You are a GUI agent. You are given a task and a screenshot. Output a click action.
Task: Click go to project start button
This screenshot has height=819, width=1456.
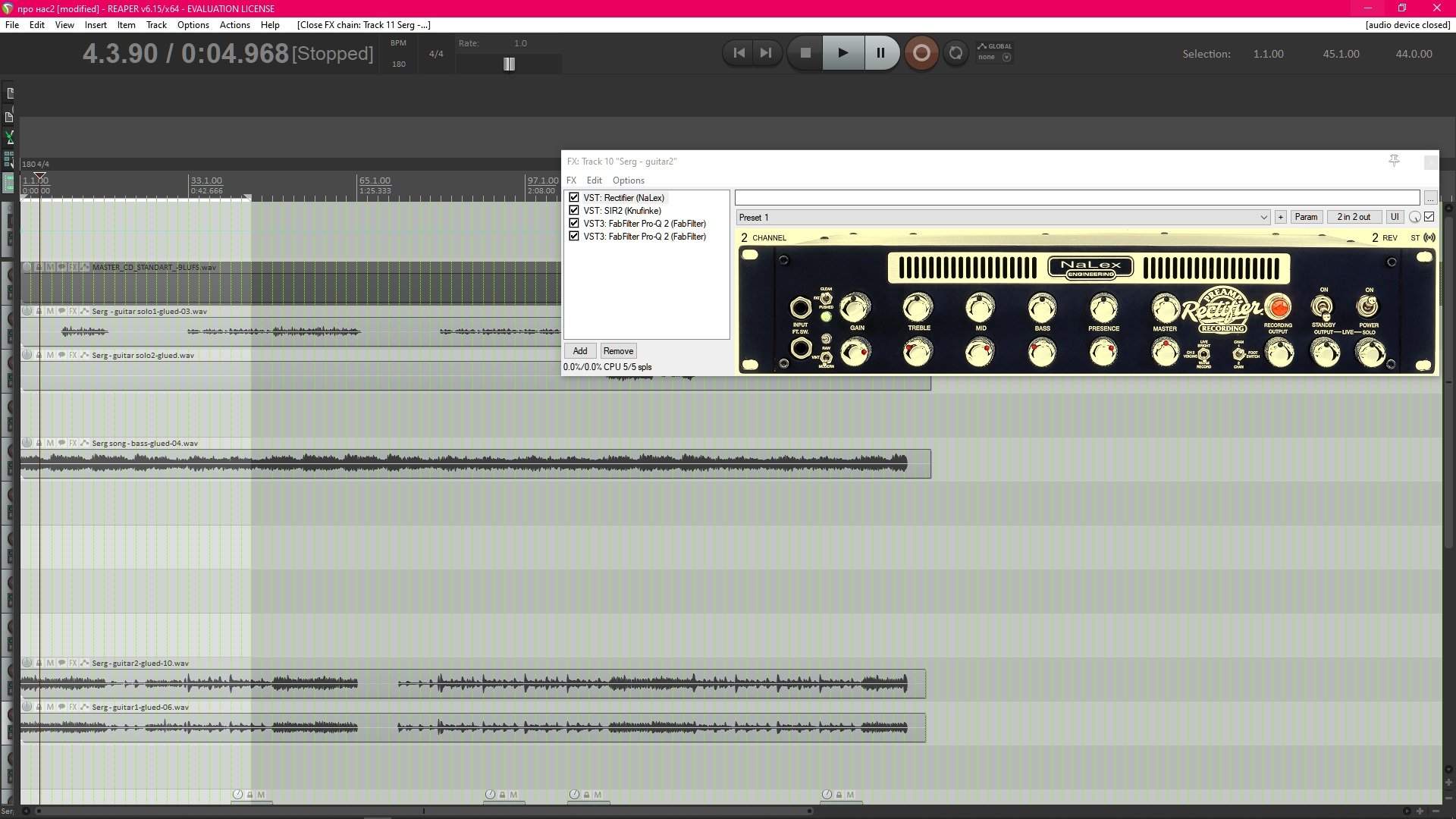(x=739, y=53)
